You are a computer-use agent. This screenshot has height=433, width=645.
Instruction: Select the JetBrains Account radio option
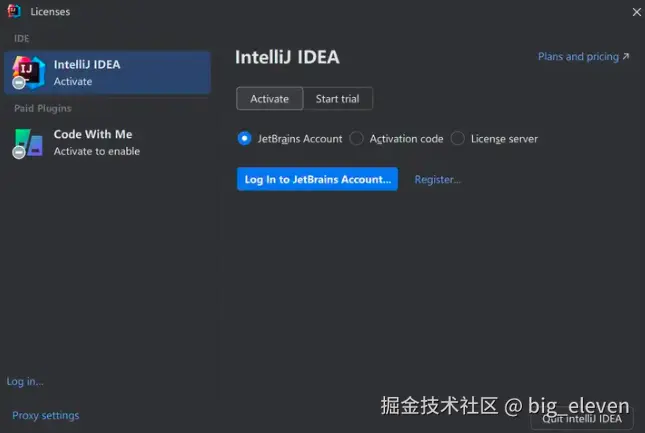(x=245, y=139)
